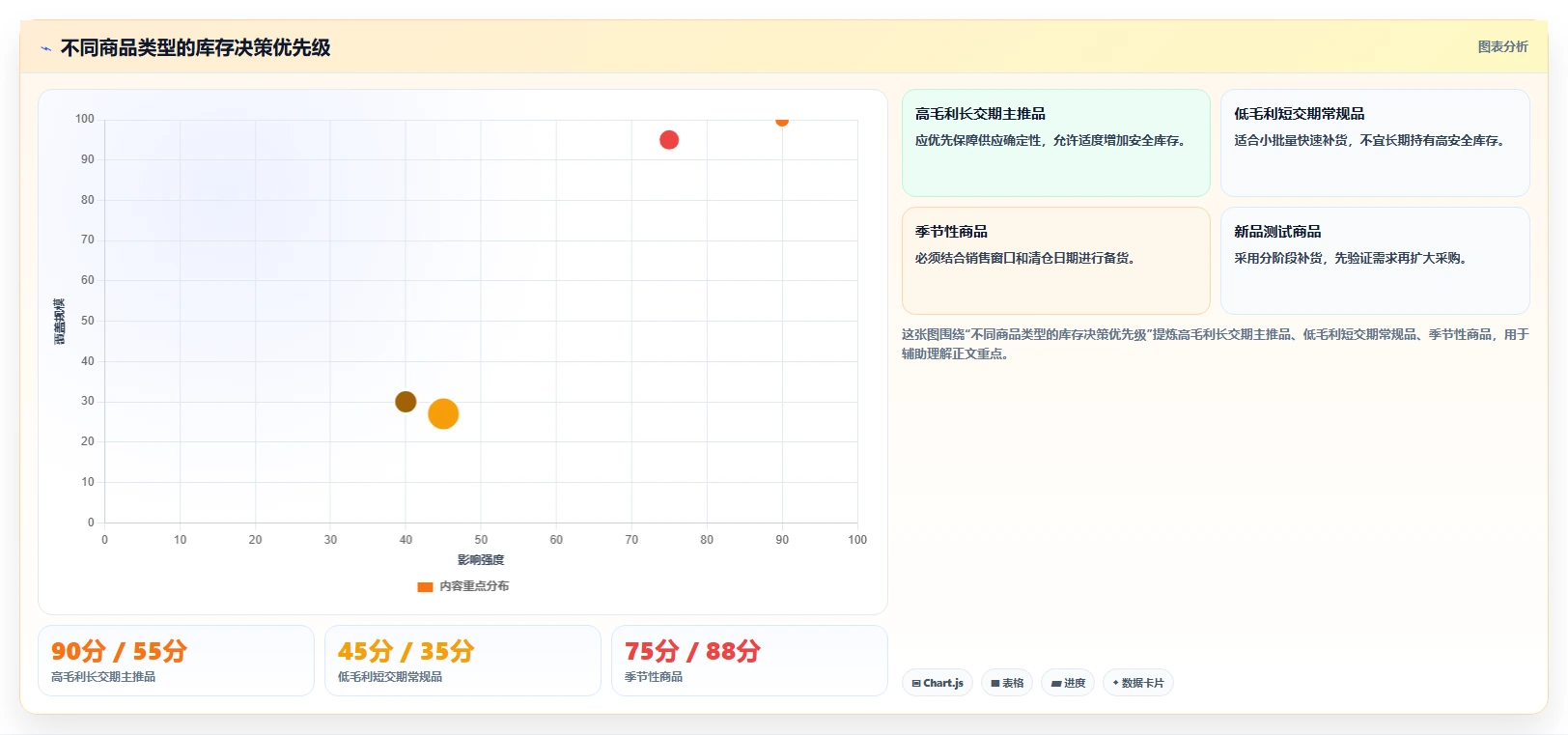
Task: Click the 图表分析 label in the header
Action: click(x=1502, y=46)
